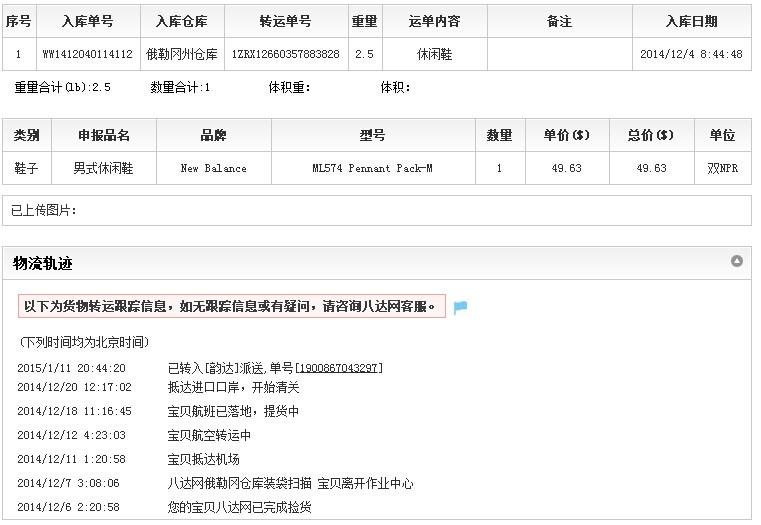Click the 备注 column header
This screenshot has height=525, width=761.
click(x=560, y=21)
